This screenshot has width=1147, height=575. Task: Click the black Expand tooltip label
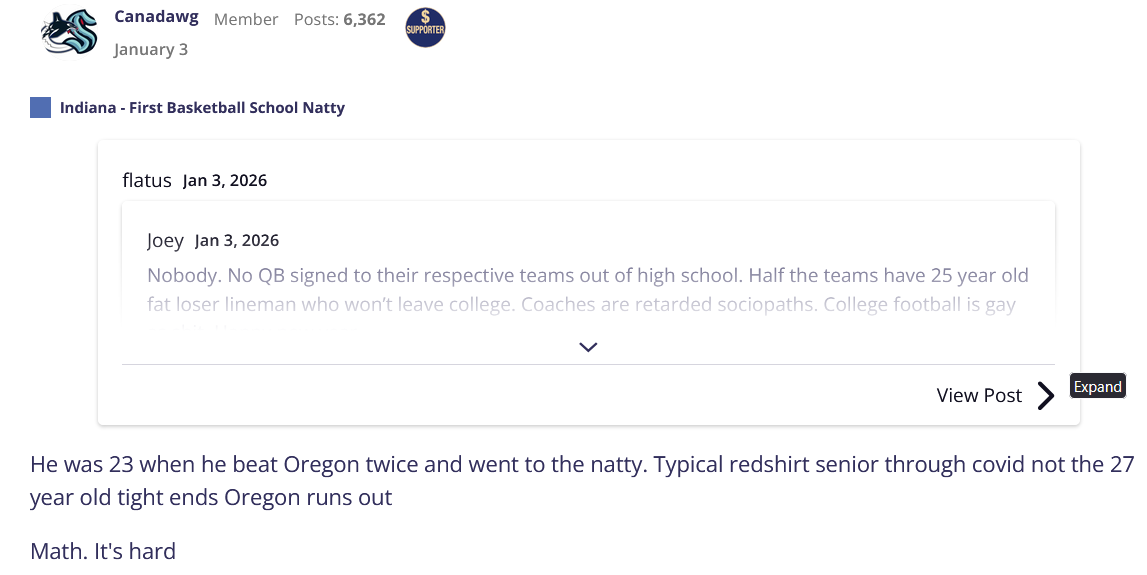click(x=1098, y=387)
